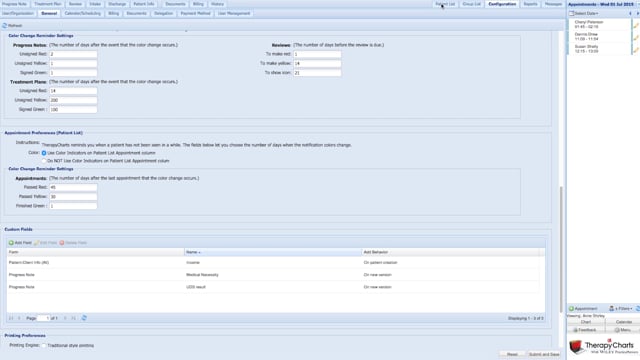Open the Menu button in sidebar
Image resolution: width=640 pixels, height=360 pixels.
click(x=623, y=330)
